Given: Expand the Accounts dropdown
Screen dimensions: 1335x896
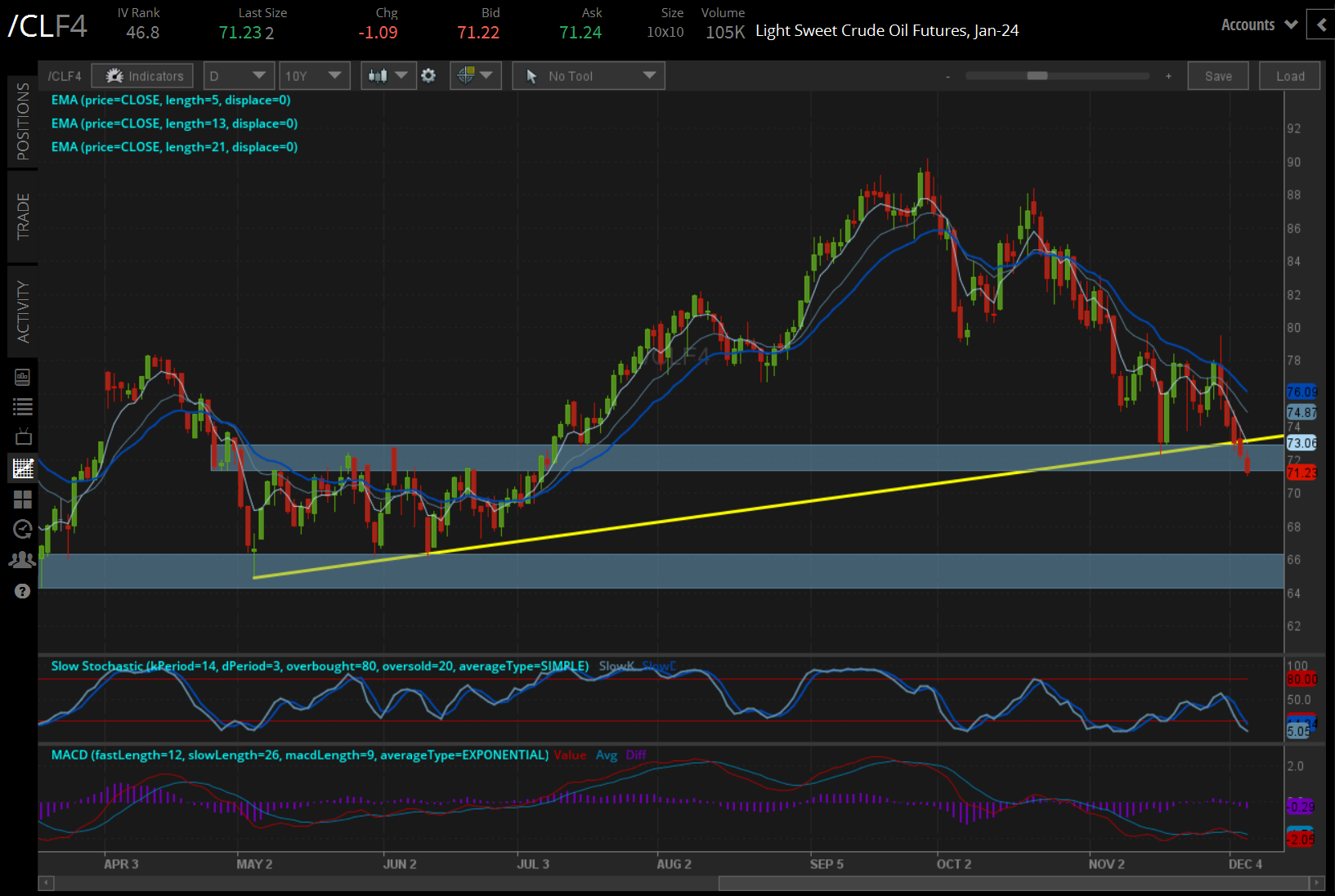Looking at the screenshot, I should [1259, 25].
